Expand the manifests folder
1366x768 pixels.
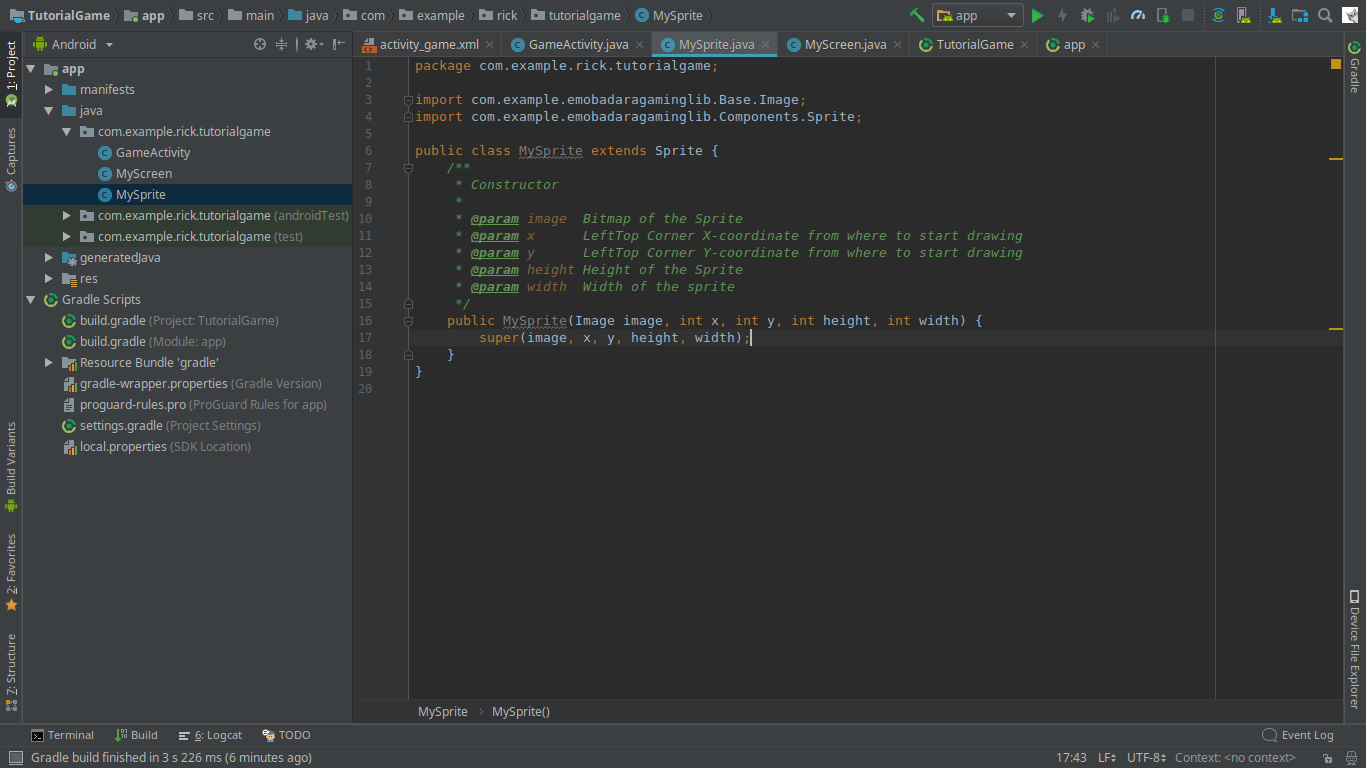(49, 90)
